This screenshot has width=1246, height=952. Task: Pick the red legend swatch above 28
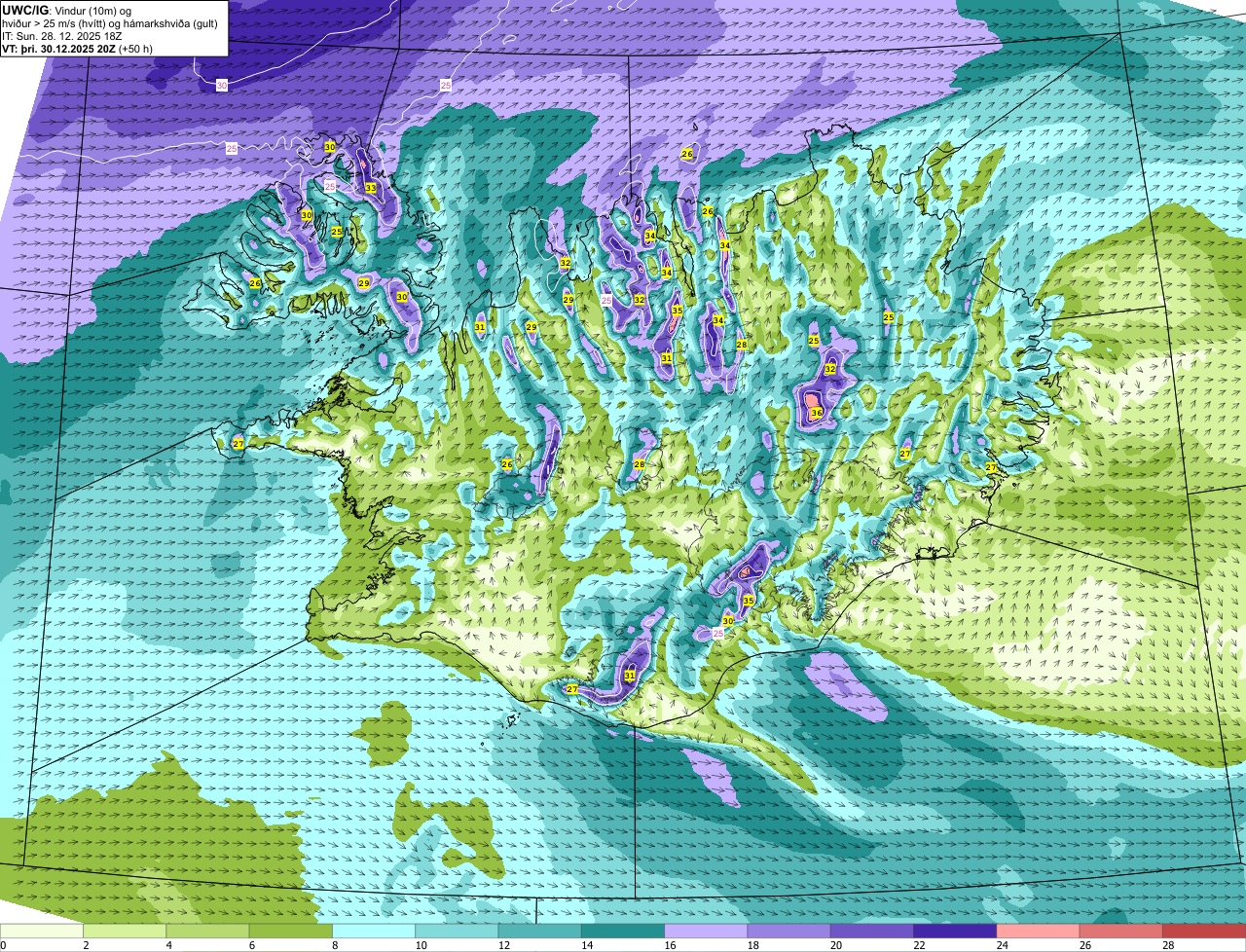pyautogui.click(x=1204, y=931)
